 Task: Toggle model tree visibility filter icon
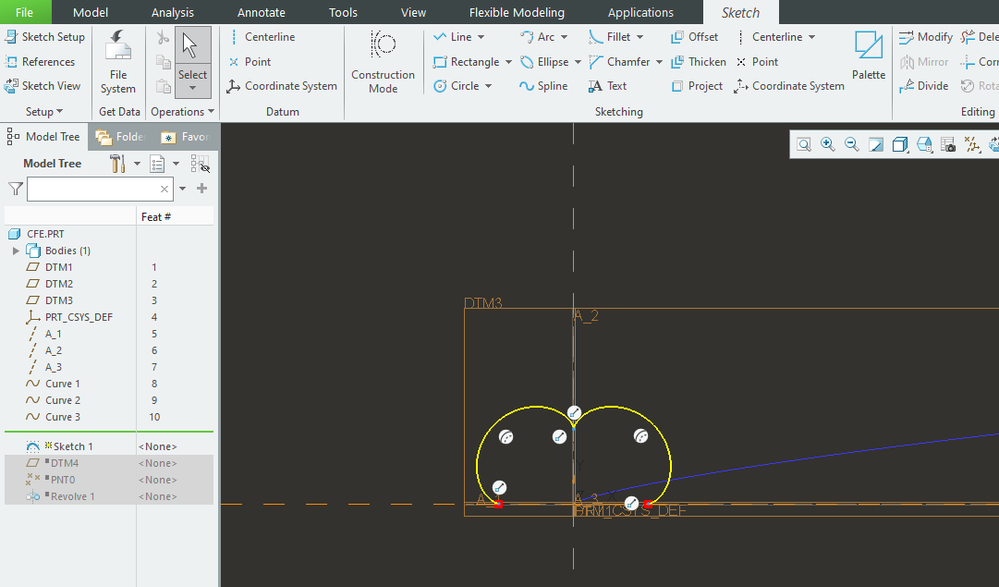(x=200, y=163)
